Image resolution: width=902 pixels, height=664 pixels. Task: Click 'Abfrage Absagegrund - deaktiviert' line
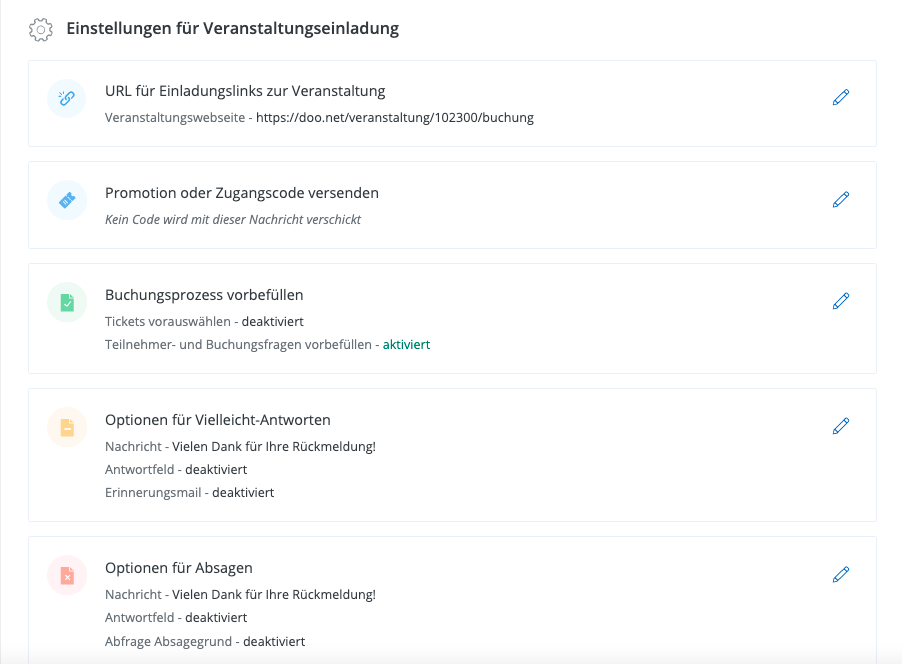tap(205, 641)
